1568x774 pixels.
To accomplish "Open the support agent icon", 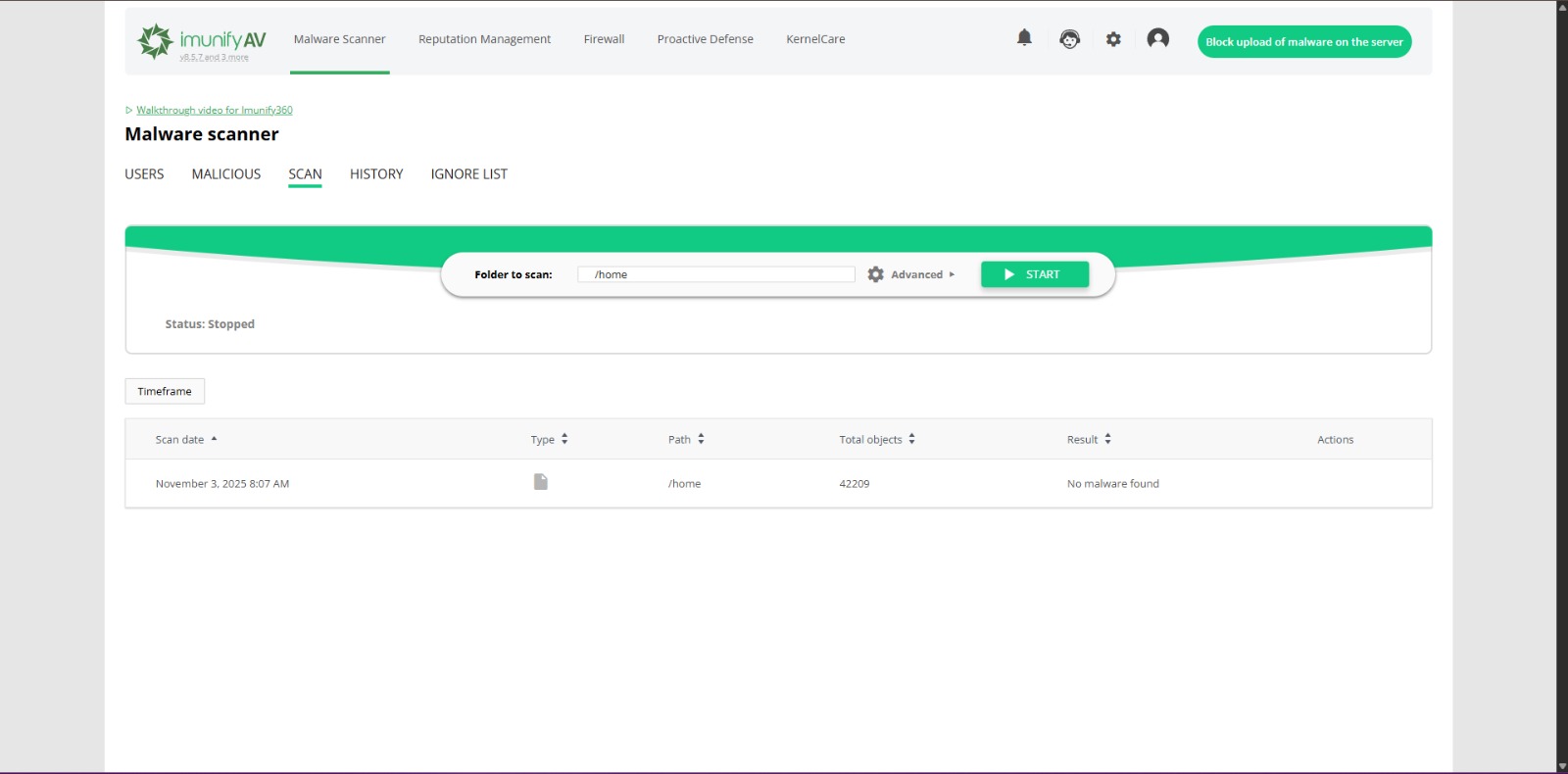I will pyautogui.click(x=1069, y=39).
